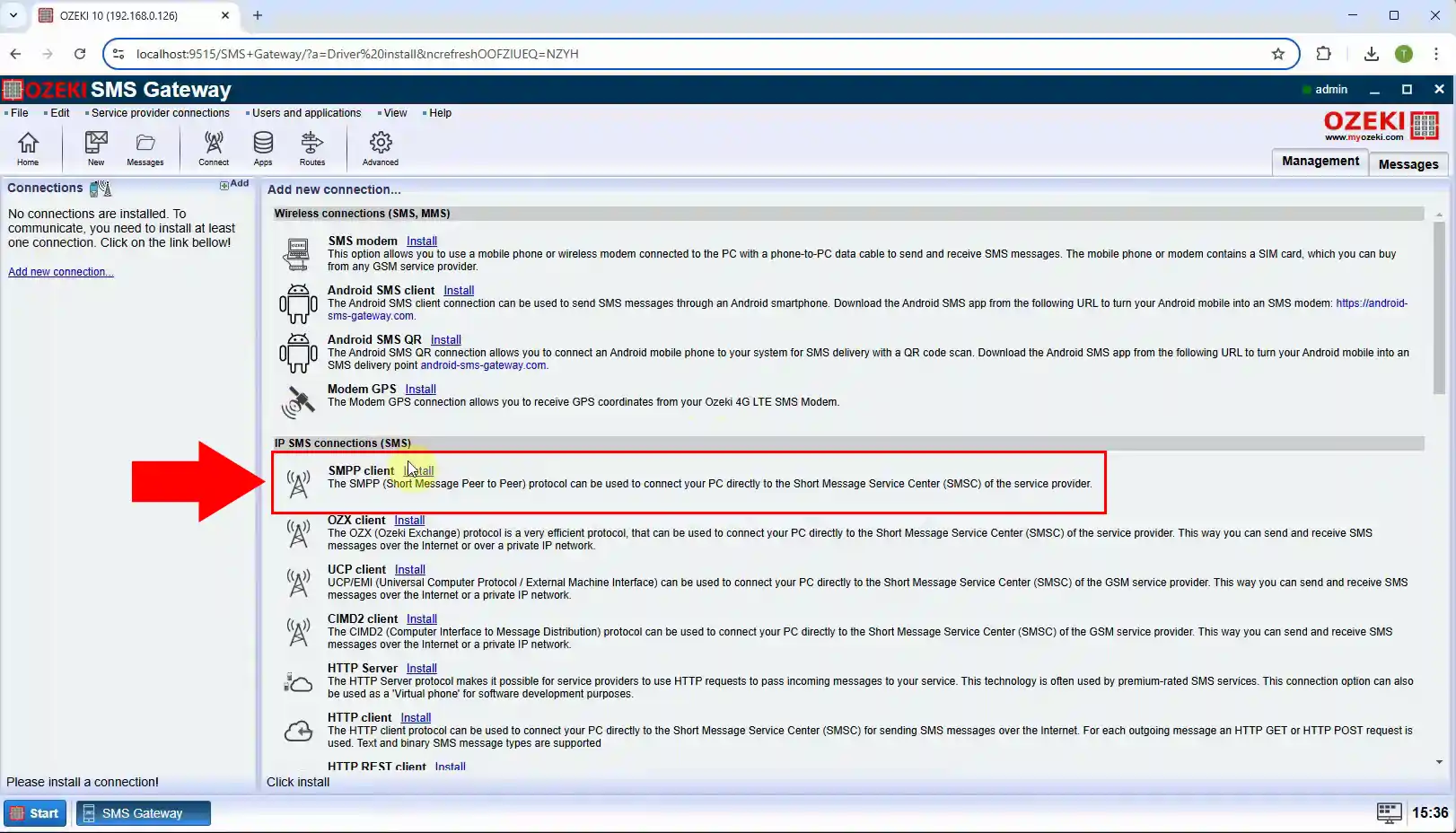The image size is (1456, 833).
Task: Install the Android SMS QR connection
Action: (x=446, y=340)
